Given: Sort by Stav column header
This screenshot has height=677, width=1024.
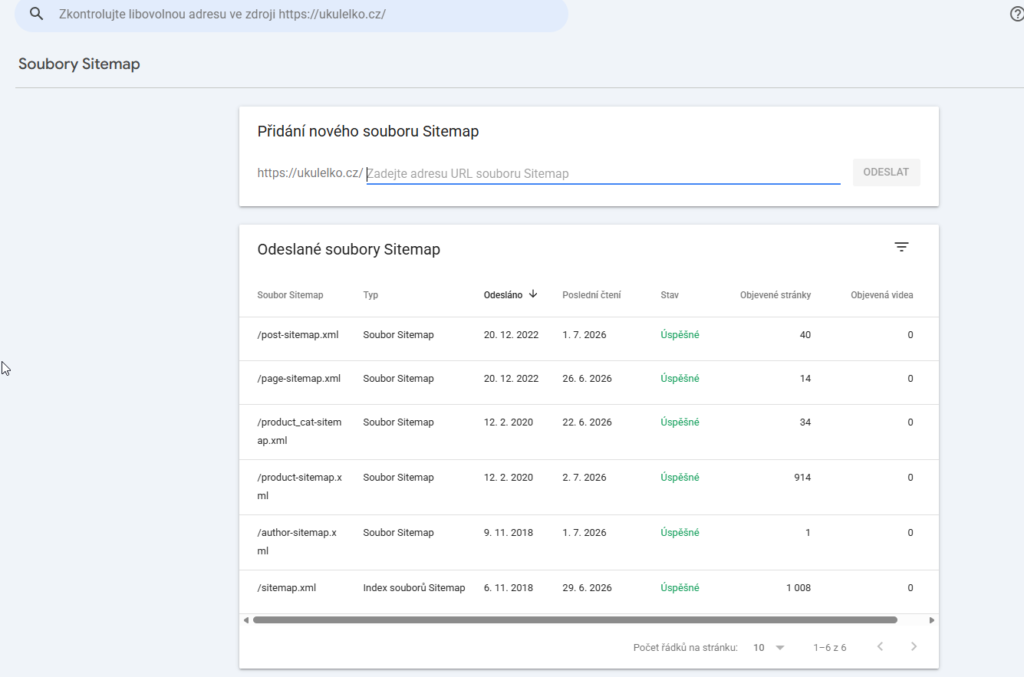Looking at the screenshot, I should (x=669, y=295).
